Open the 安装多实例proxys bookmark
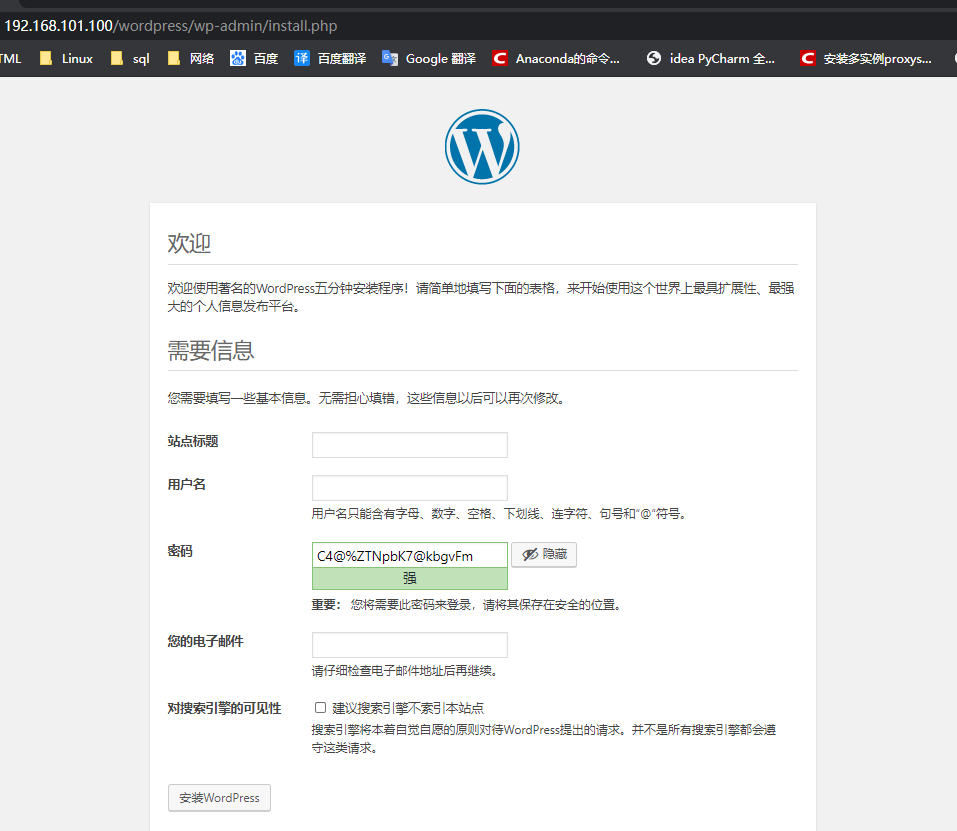Screen dimensions: 957x831 [x=866, y=58]
